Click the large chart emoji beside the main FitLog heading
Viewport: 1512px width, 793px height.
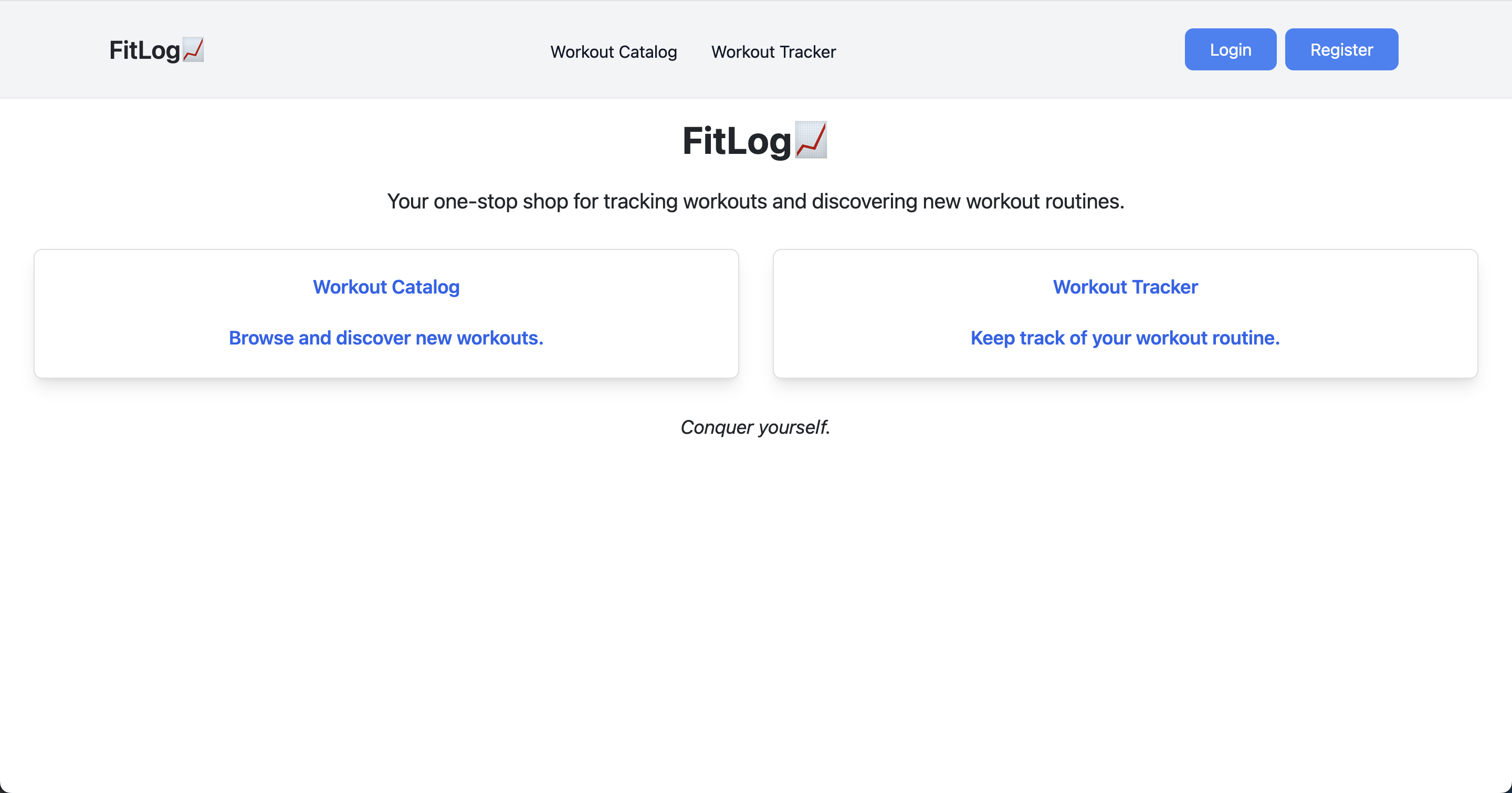(811, 140)
